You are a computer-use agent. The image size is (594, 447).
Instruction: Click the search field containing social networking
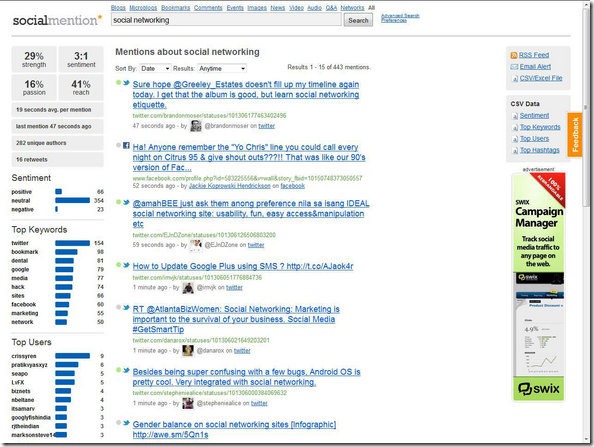pos(226,20)
